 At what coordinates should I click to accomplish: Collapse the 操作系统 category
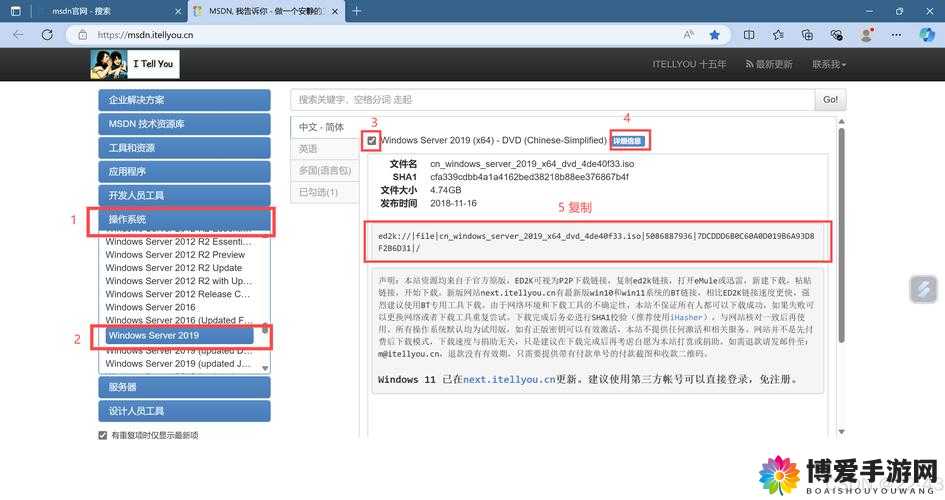pos(184,219)
